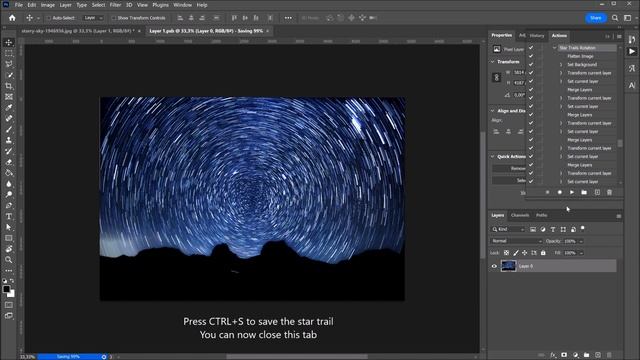Toggle checkmark beside Set Background step
640x360 pixels.
click(531, 64)
